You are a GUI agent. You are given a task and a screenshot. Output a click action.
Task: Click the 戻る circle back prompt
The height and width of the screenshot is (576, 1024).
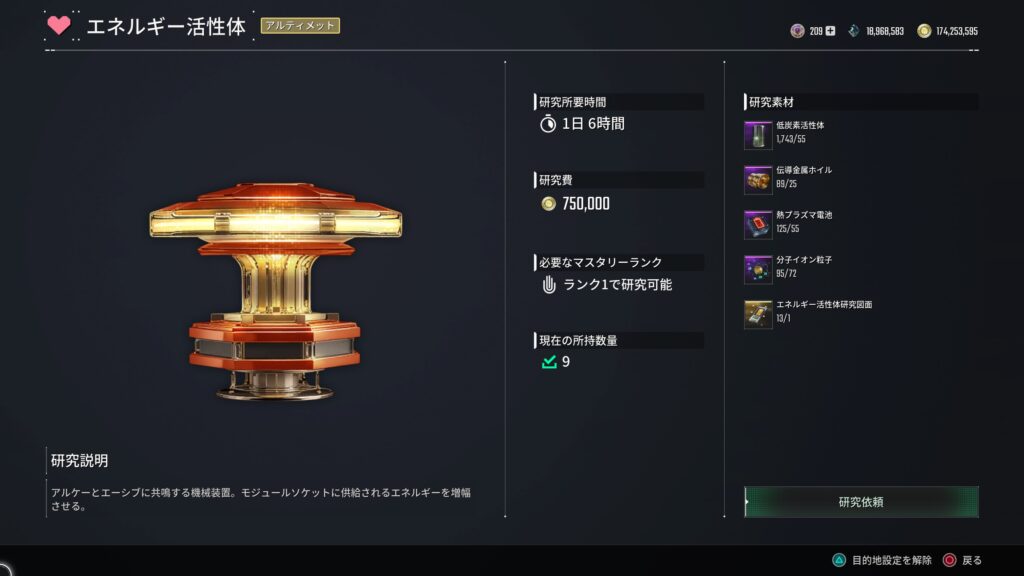tap(963, 560)
